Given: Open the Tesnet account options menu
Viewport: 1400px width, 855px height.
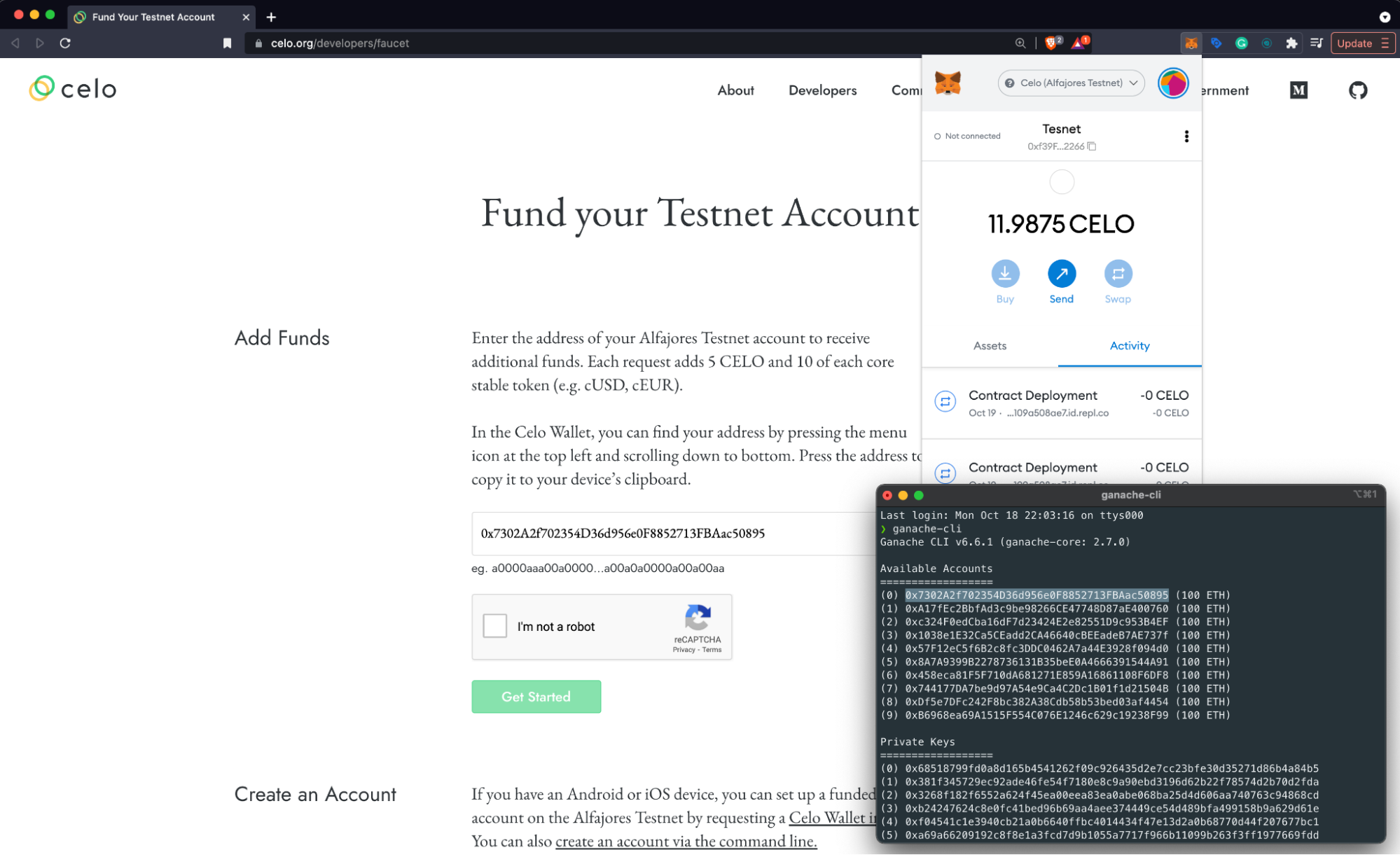Looking at the screenshot, I should (1186, 136).
